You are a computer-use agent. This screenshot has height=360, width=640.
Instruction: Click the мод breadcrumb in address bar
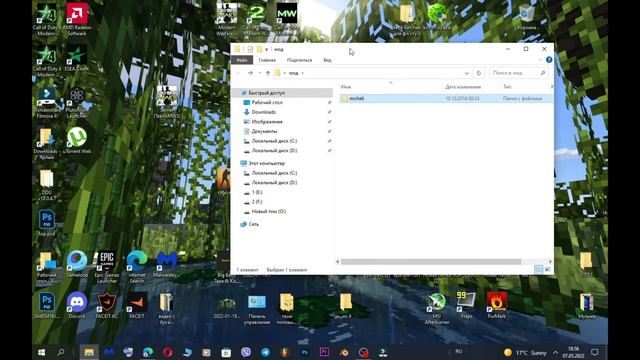(293, 73)
